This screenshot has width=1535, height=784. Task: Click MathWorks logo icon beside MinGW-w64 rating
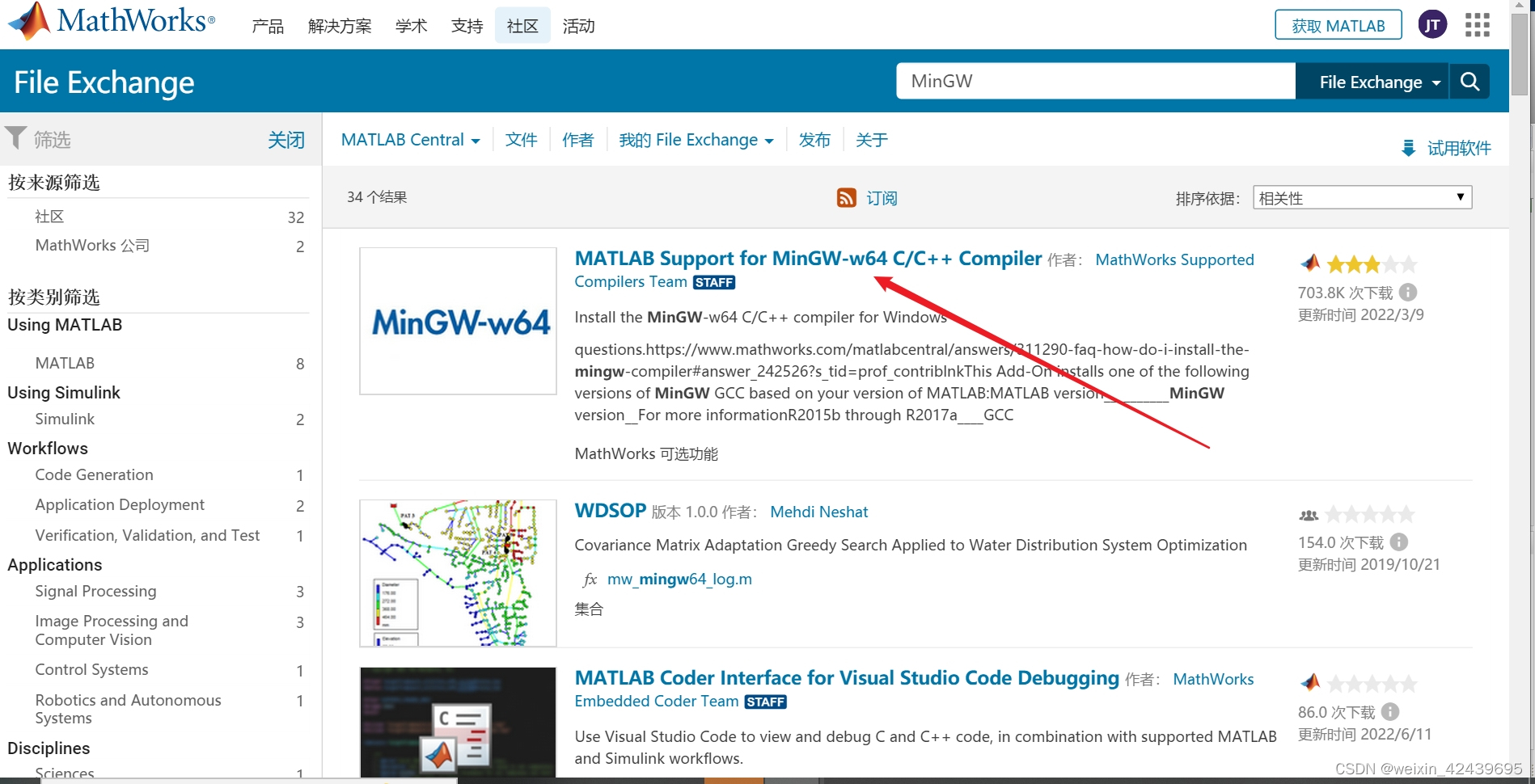pyautogui.click(x=1310, y=263)
